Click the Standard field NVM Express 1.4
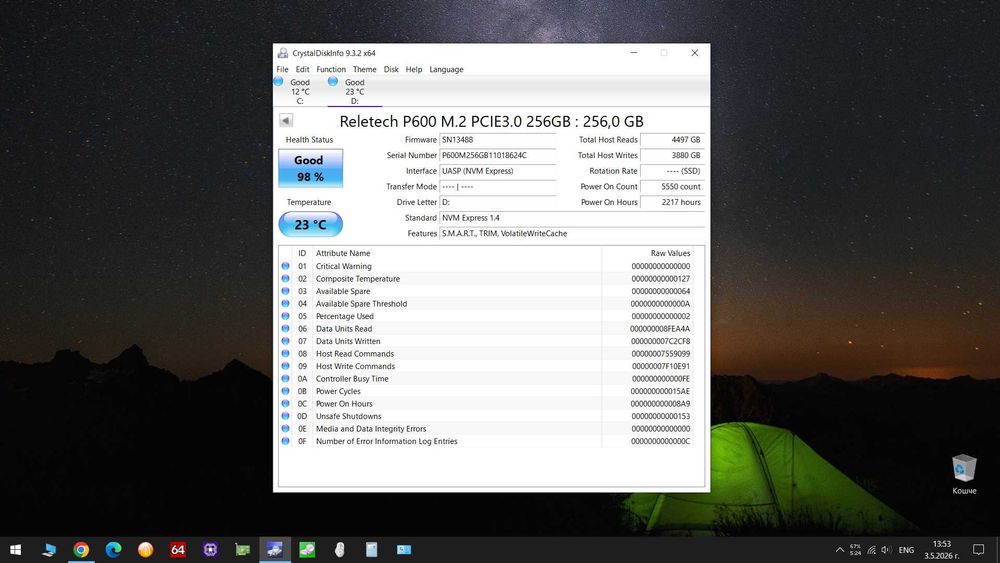This screenshot has width=1000, height=563. coord(571,218)
